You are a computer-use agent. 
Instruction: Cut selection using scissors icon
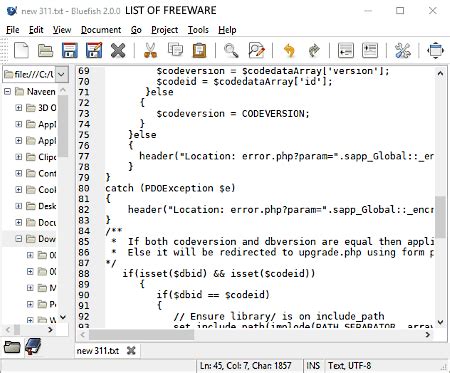coord(150,51)
